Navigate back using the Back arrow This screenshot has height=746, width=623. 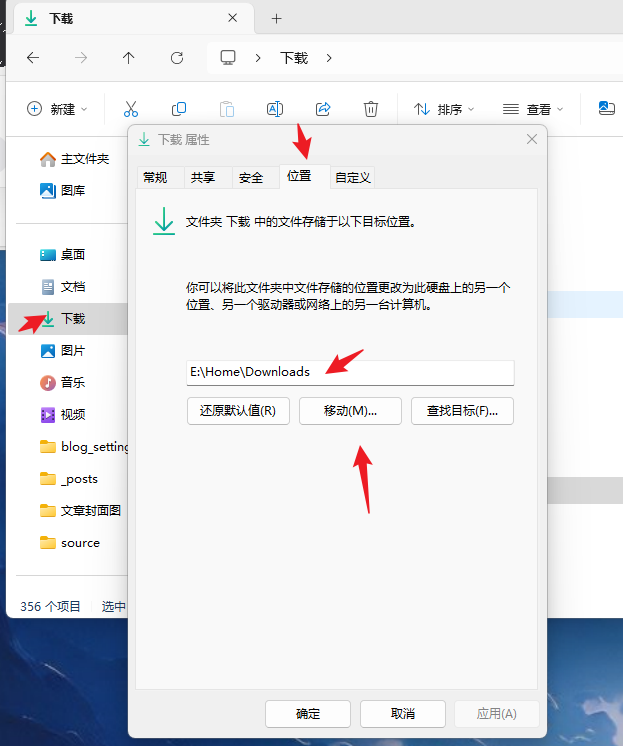tap(33, 58)
